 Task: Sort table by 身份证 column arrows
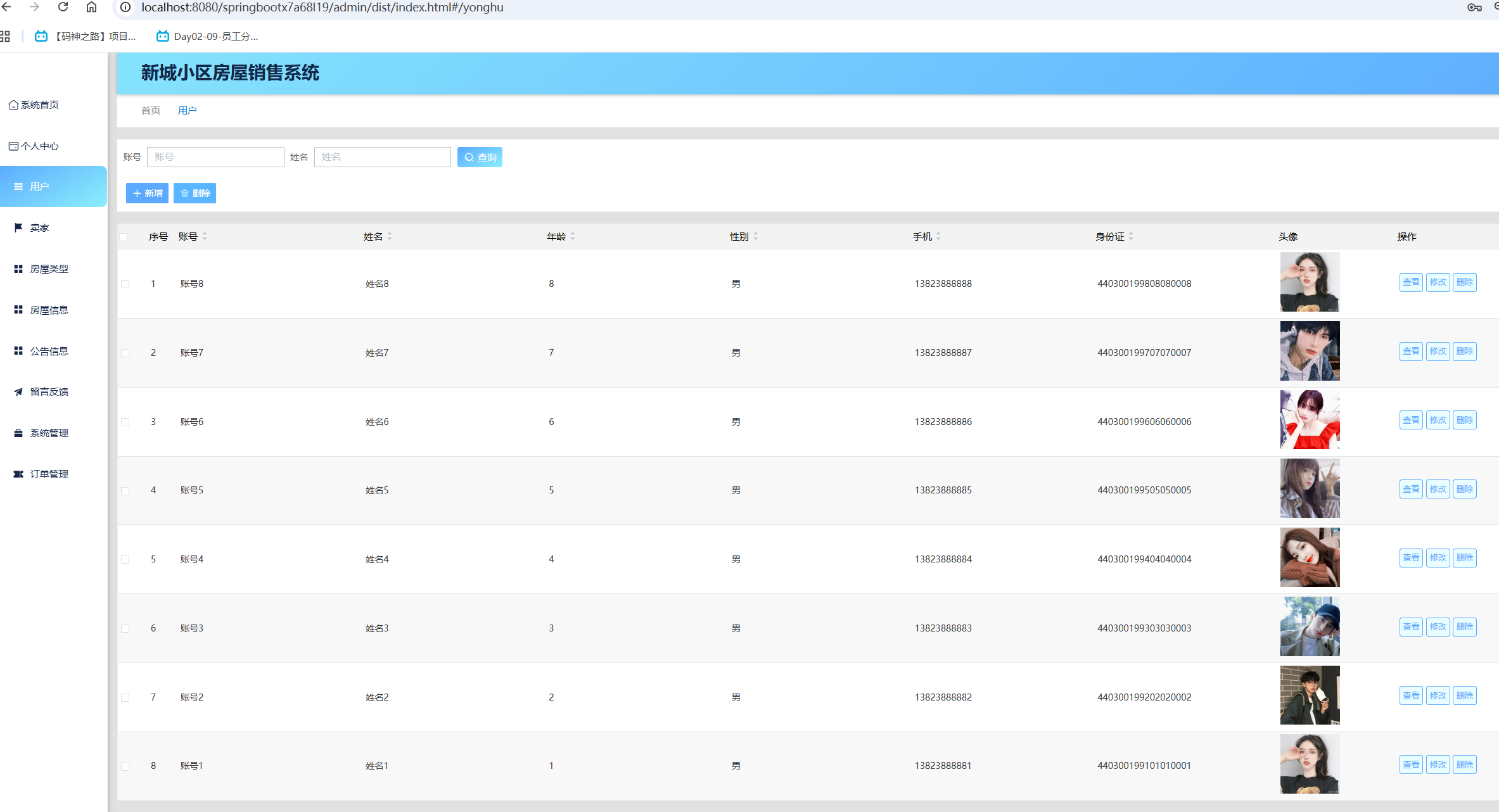(x=1131, y=236)
